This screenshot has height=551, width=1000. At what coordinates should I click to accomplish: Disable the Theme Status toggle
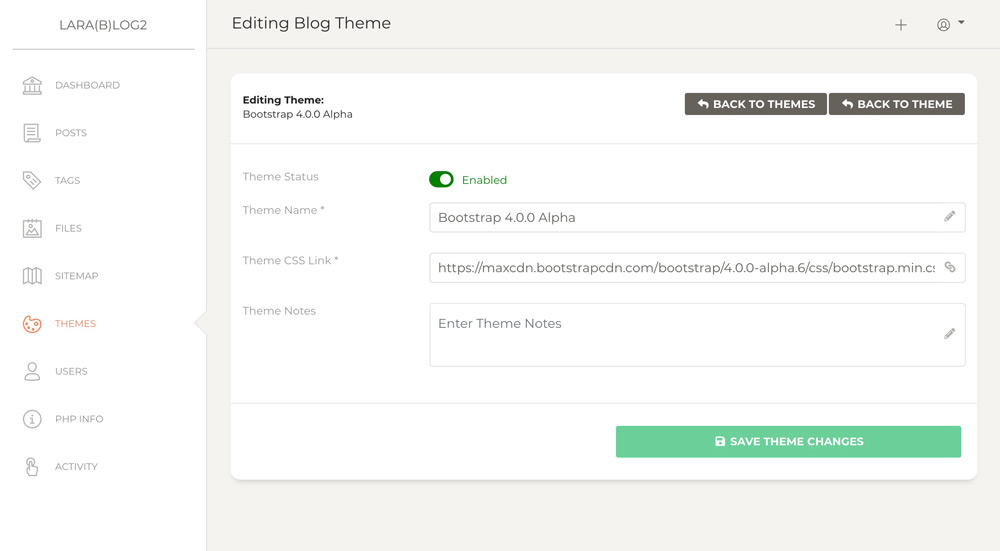(441, 180)
